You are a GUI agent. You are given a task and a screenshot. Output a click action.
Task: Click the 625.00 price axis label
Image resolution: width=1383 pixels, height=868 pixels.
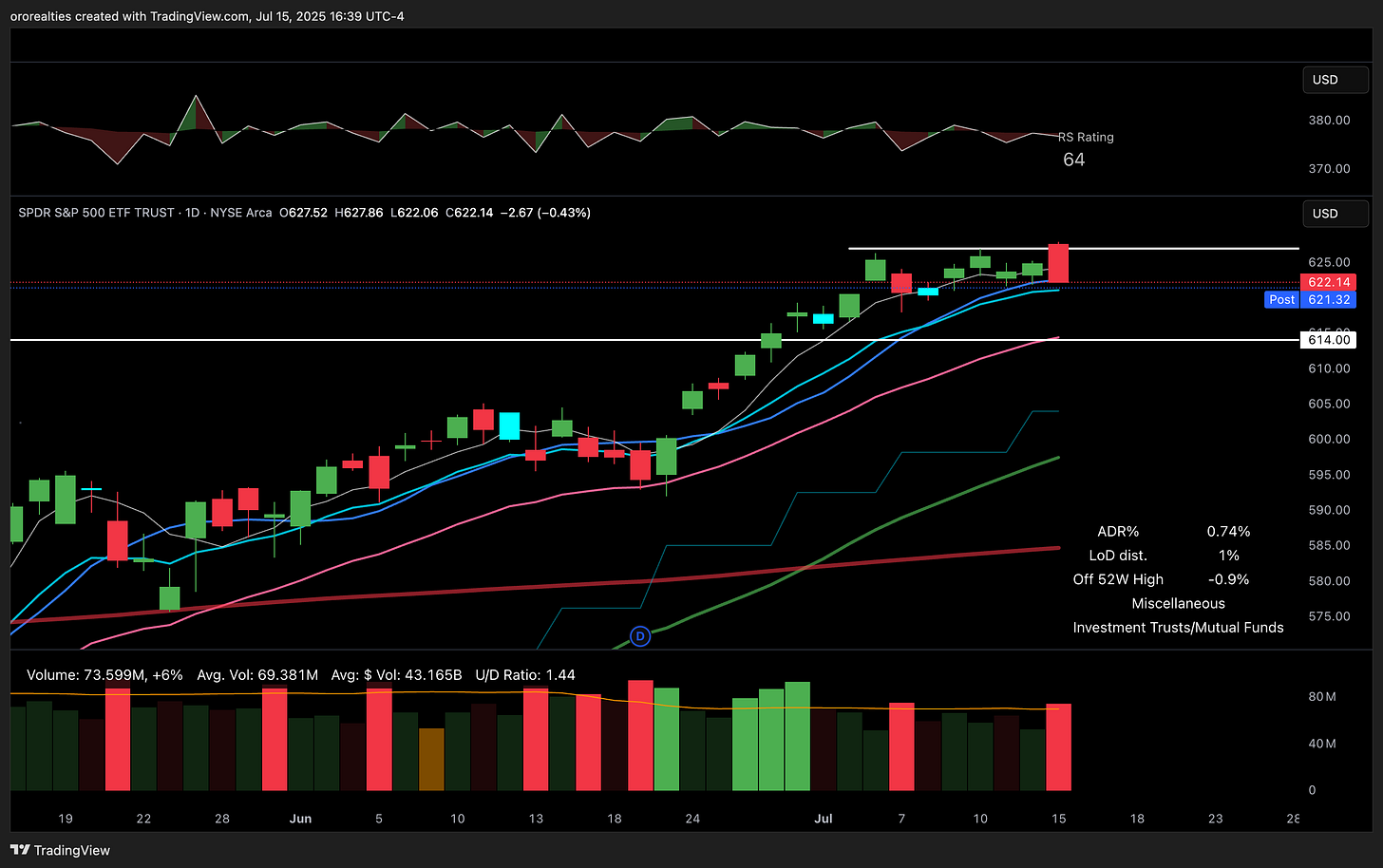[1329, 261]
